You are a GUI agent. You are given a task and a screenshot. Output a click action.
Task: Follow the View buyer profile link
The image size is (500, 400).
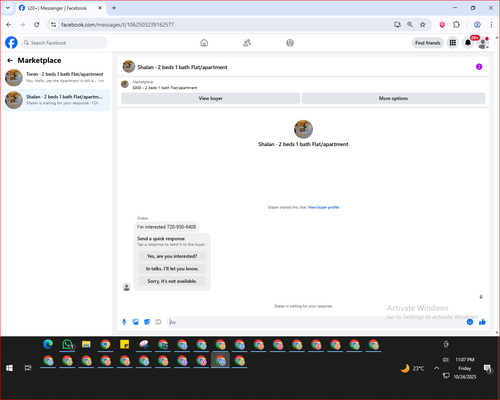(323, 207)
